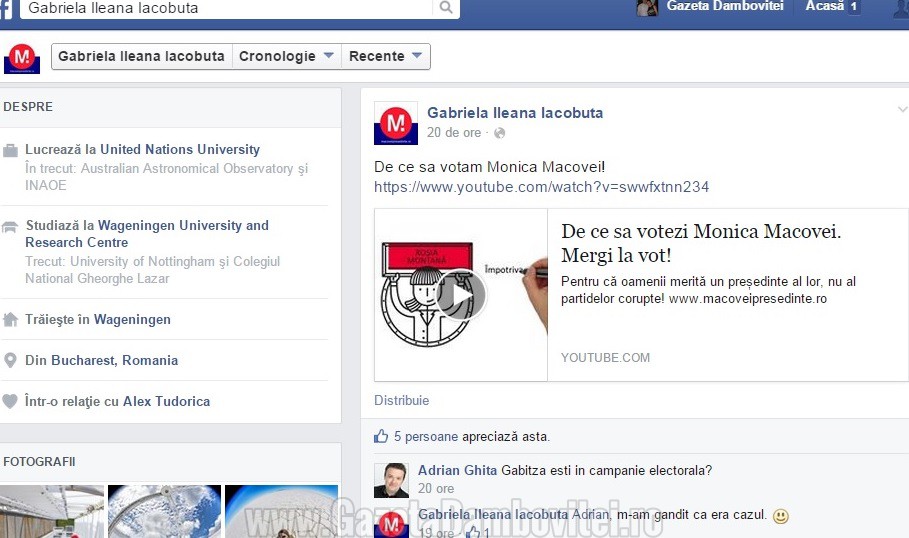Viewport: 909px width, 538px height.
Task: Click the heart relationship icon
Action: [10, 401]
